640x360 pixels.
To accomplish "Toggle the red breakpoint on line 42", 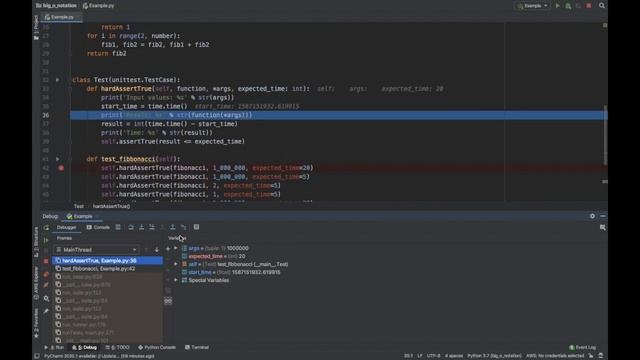I will 61,168.
